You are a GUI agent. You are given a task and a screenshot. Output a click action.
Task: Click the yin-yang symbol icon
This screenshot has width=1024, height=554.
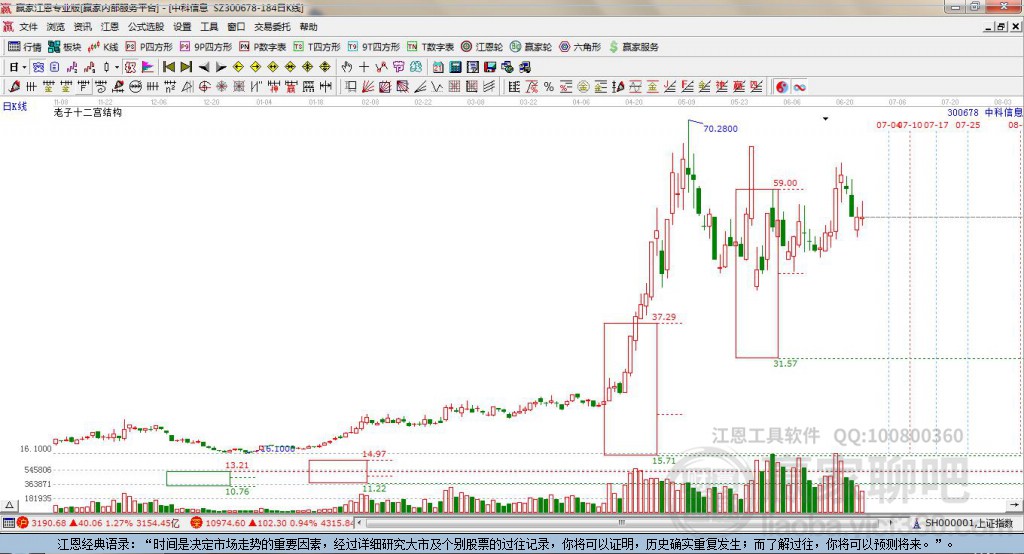pos(782,86)
